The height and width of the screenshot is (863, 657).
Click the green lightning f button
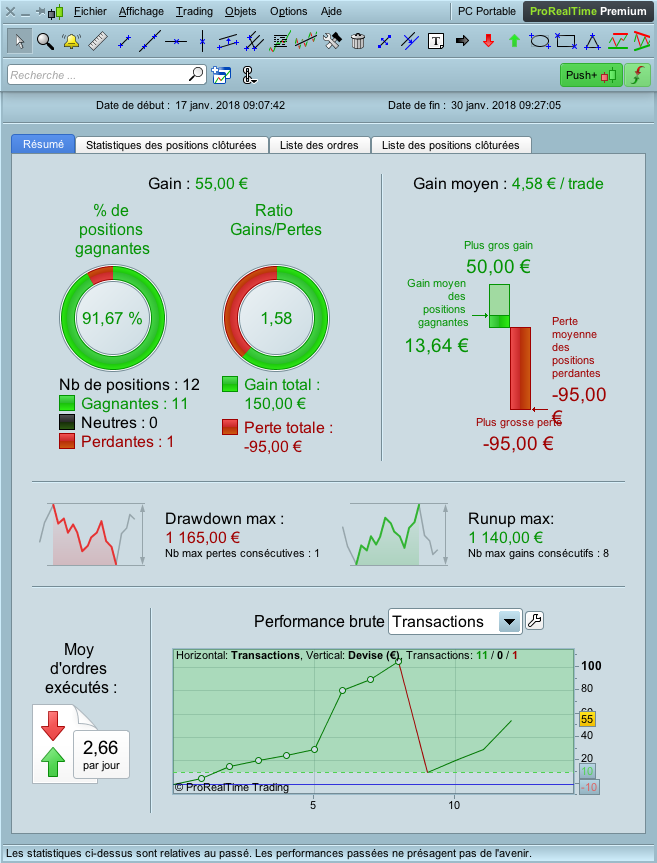pyautogui.click(x=638, y=75)
